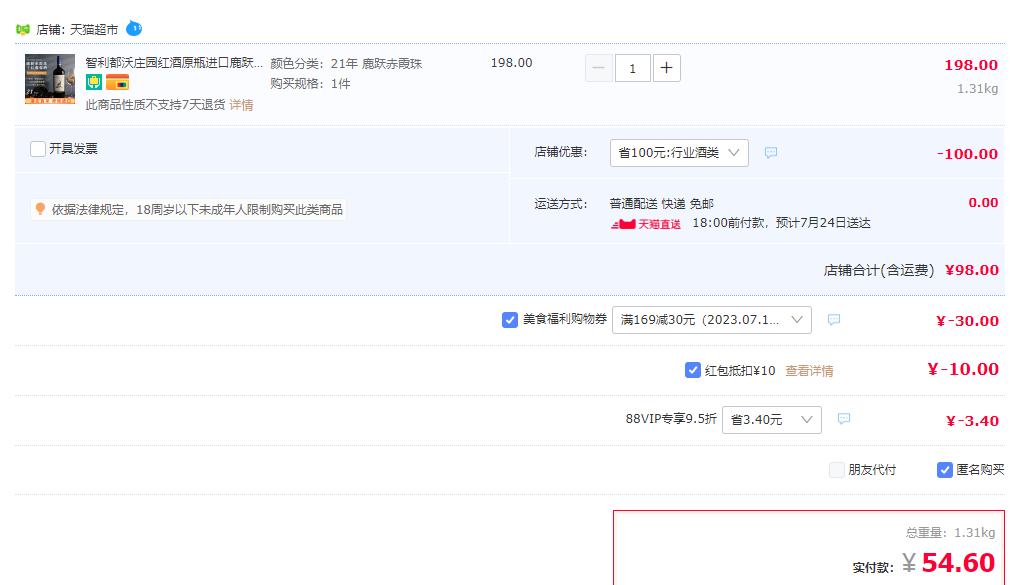Click the orange warning bulb icon
This screenshot has width=1016, height=585.
click(40, 209)
